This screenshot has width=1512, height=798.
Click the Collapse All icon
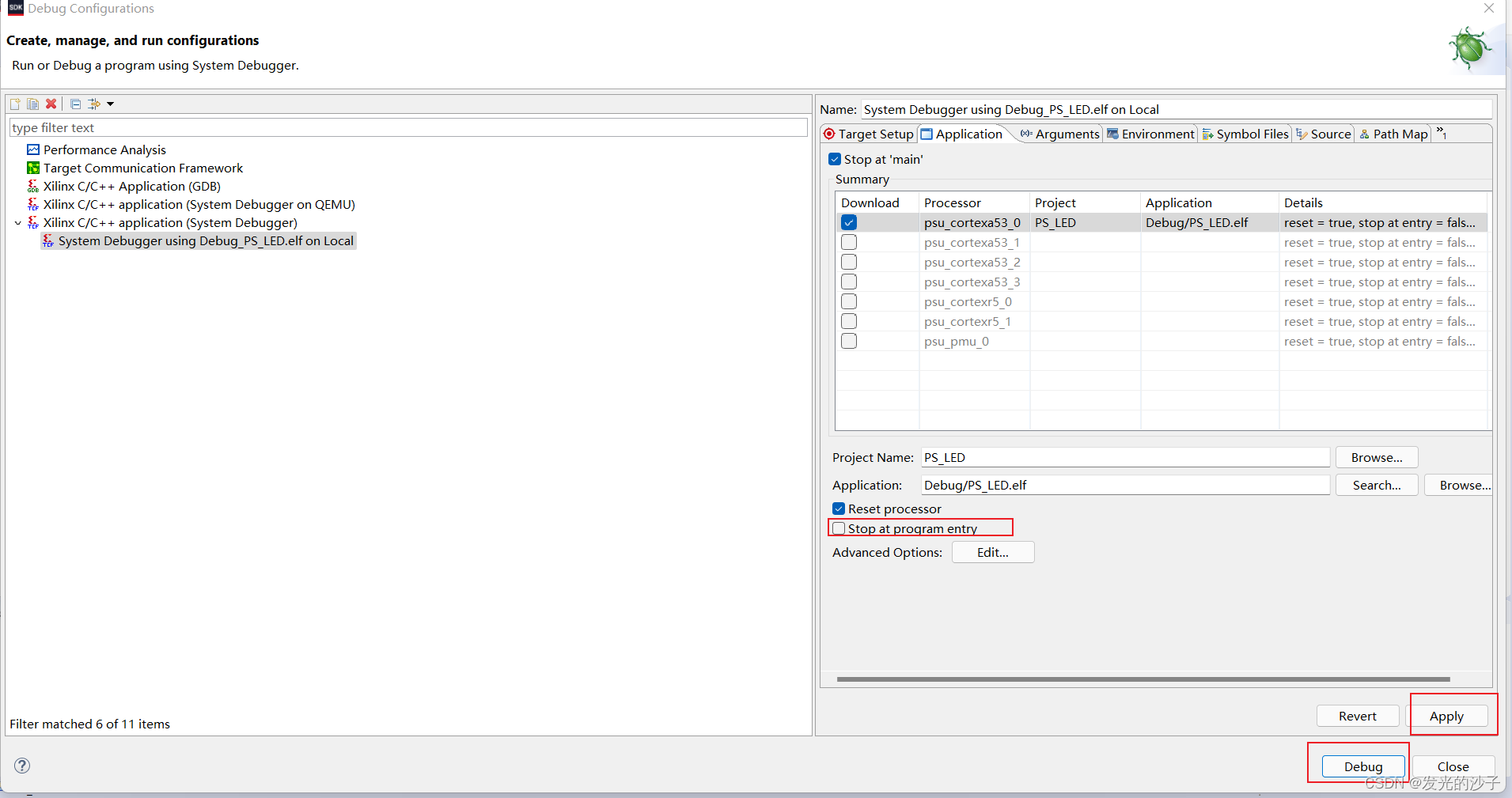click(75, 104)
